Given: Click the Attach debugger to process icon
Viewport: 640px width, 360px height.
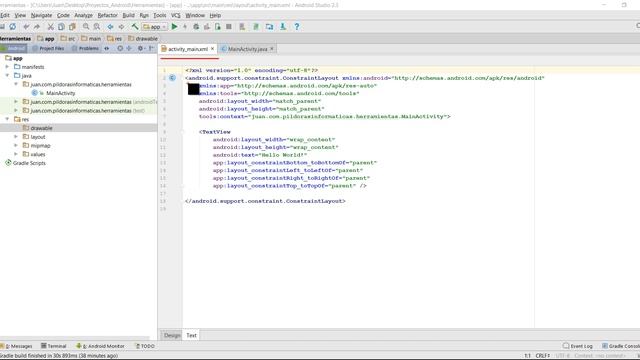Looking at the screenshot, I should pos(218,27).
